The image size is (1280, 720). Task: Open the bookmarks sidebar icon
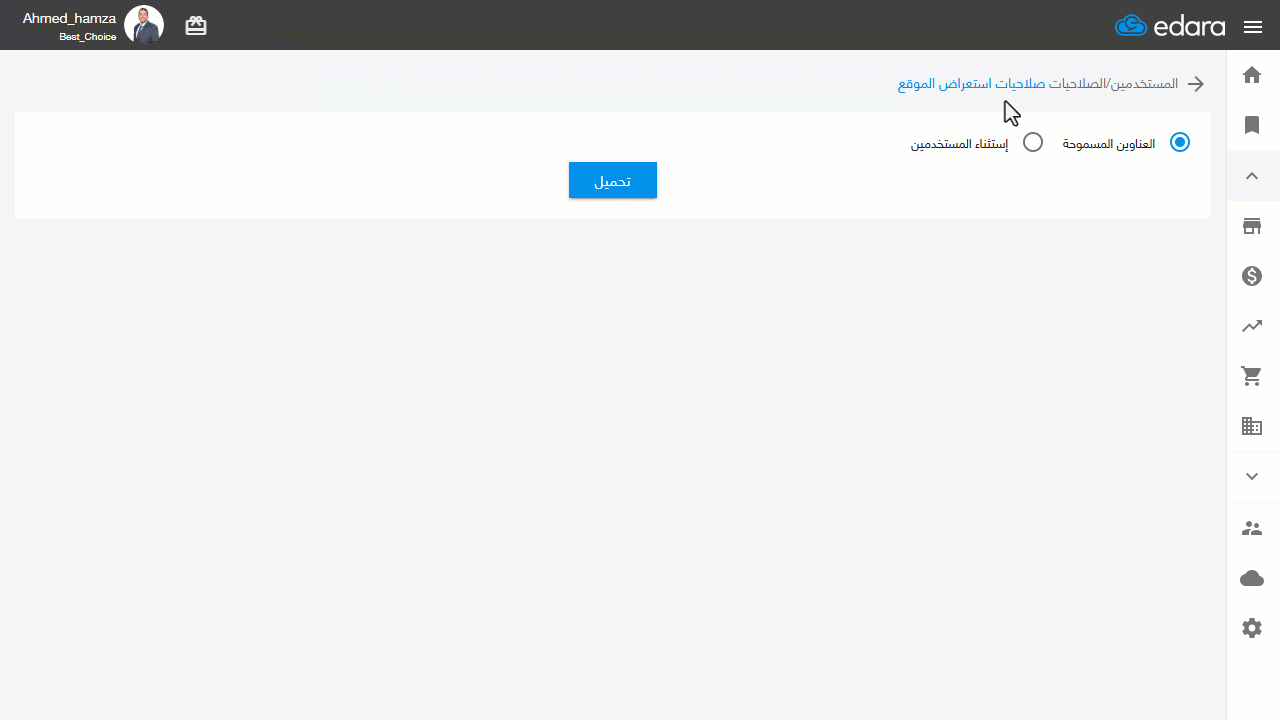[x=1252, y=125]
